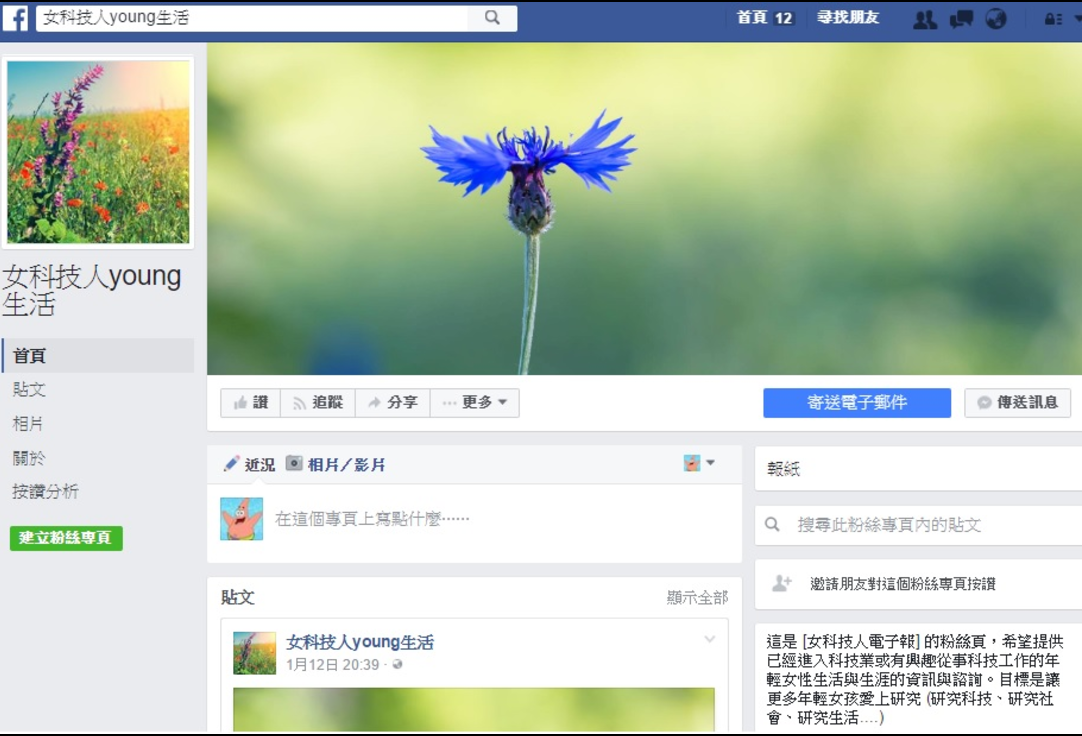Click the 貼文 section heading
Image resolution: width=1082 pixels, height=736 pixels.
click(238, 597)
